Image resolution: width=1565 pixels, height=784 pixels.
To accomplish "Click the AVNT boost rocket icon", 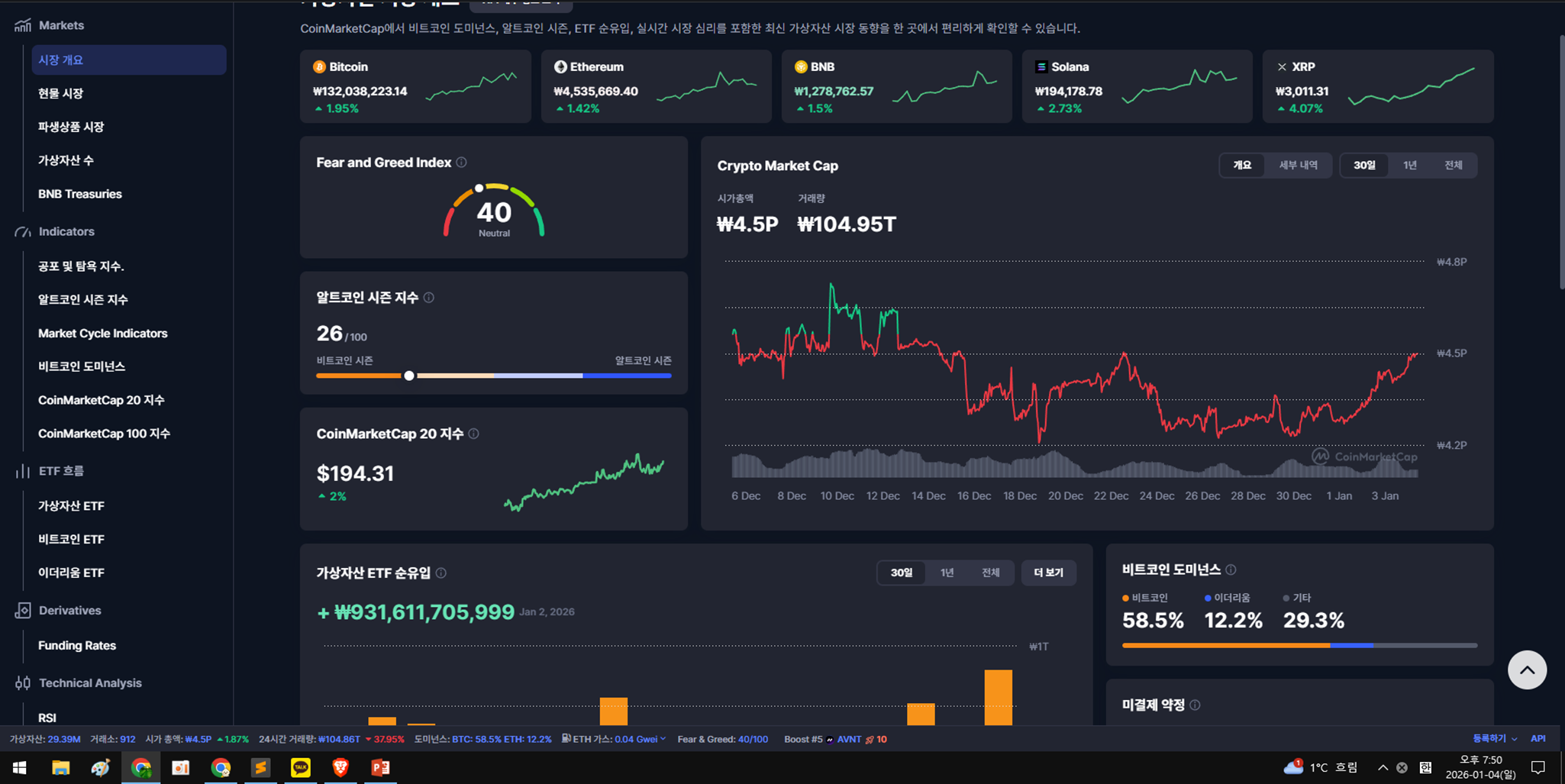I will coord(870,740).
